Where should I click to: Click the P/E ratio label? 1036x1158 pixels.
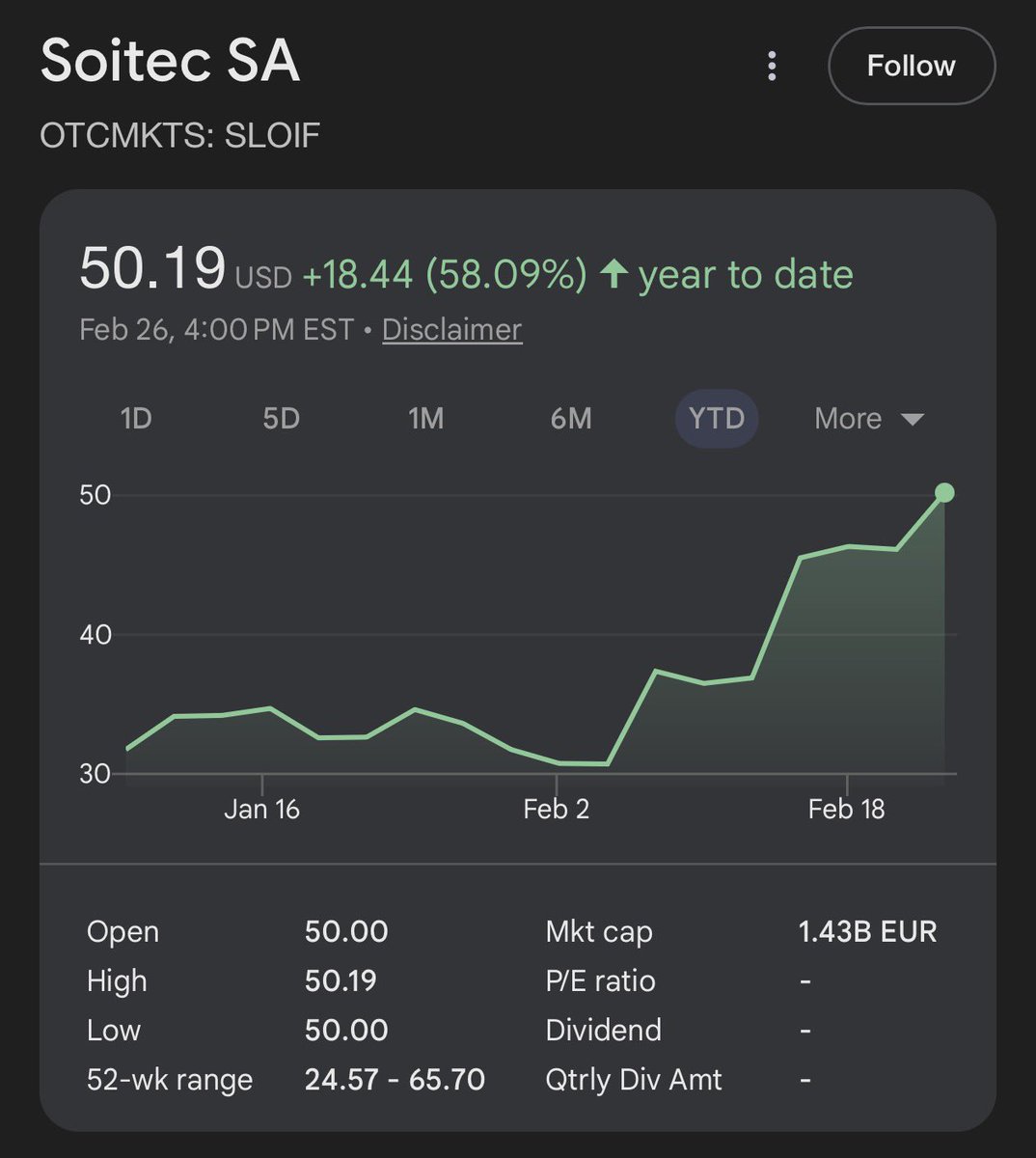coord(600,980)
